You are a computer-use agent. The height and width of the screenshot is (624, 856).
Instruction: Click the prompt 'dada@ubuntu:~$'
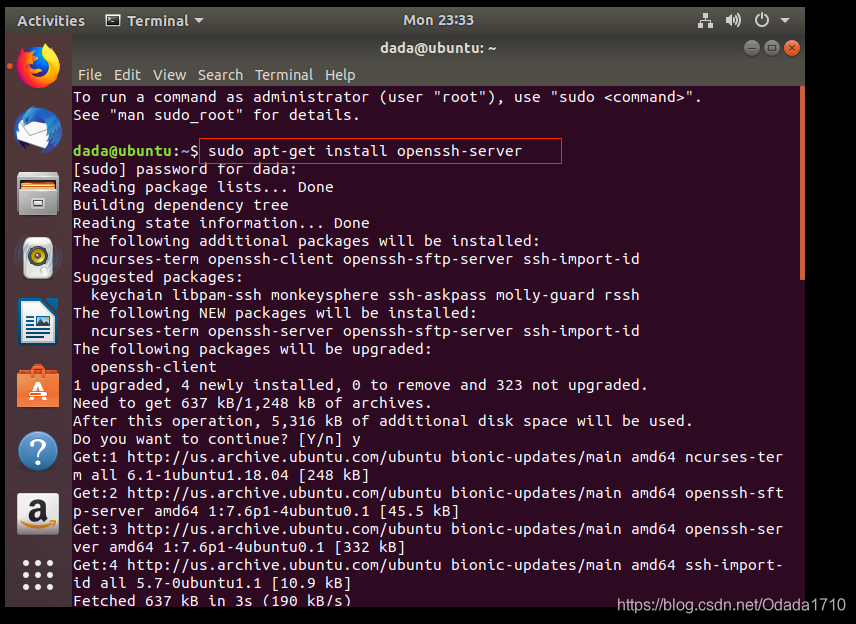pos(135,151)
